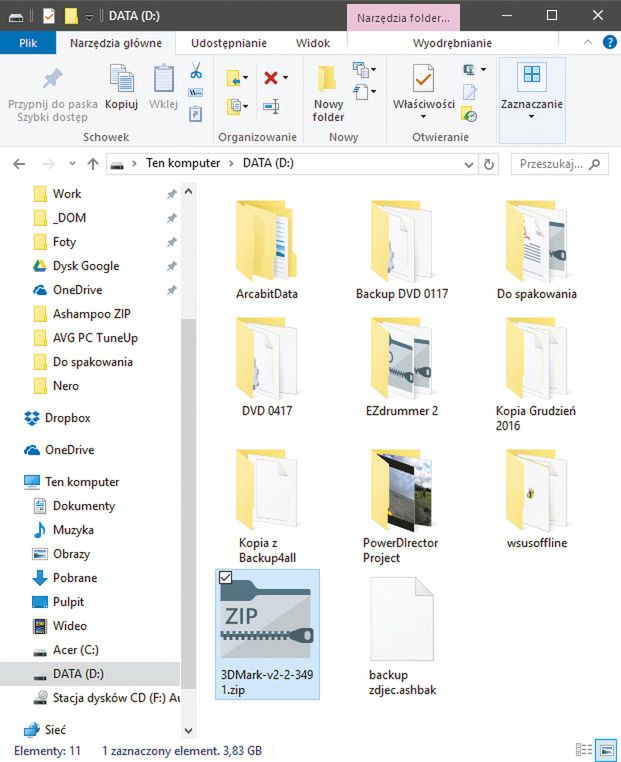The width and height of the screenshot is (621, 762).
Task: Open the Help question mark icon
Action: click(x=609, y=42)
